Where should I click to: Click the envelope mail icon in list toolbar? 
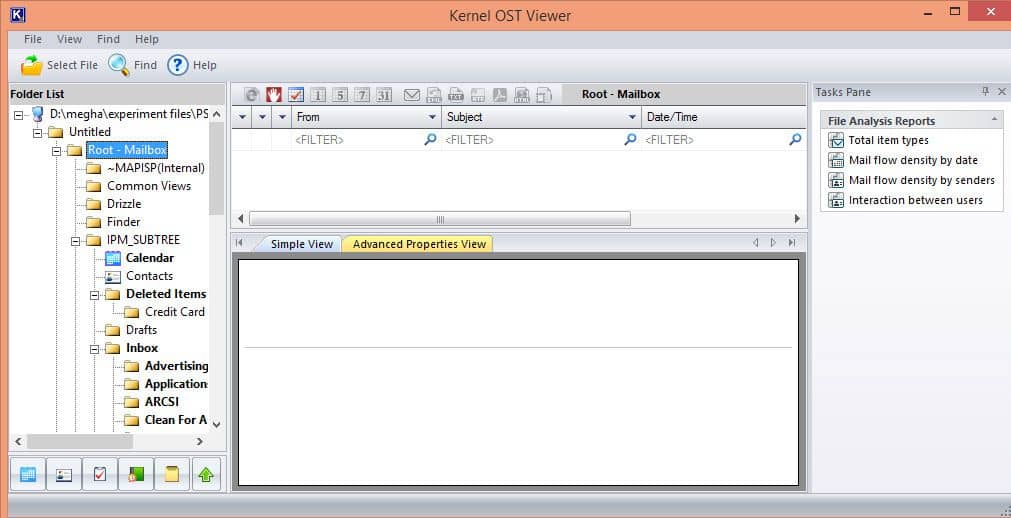pos(411,95)
